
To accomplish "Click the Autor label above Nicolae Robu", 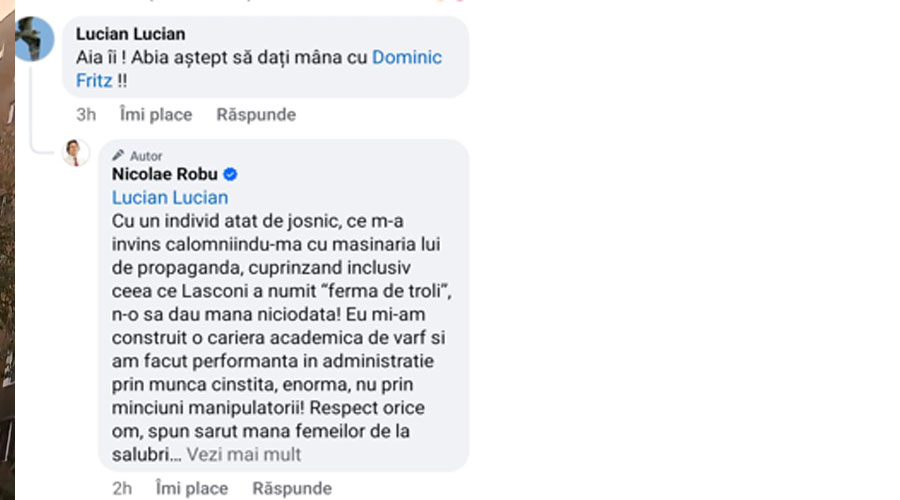I will pyautogui.click(x=146, y=156).
